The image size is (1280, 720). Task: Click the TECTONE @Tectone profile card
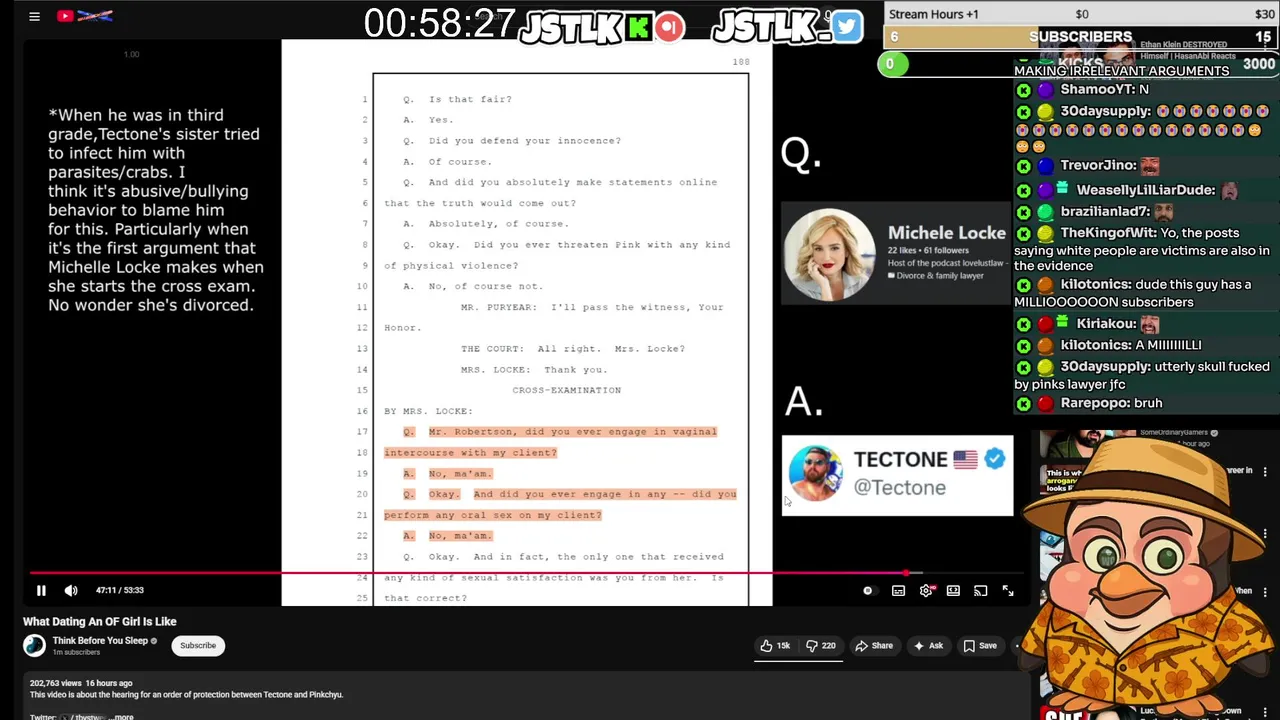coord(897,475)
